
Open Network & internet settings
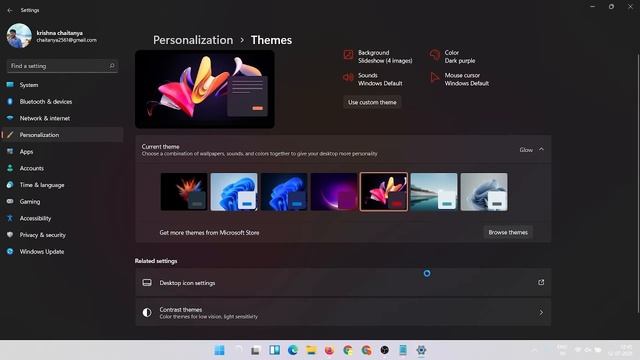pos(62,118)
